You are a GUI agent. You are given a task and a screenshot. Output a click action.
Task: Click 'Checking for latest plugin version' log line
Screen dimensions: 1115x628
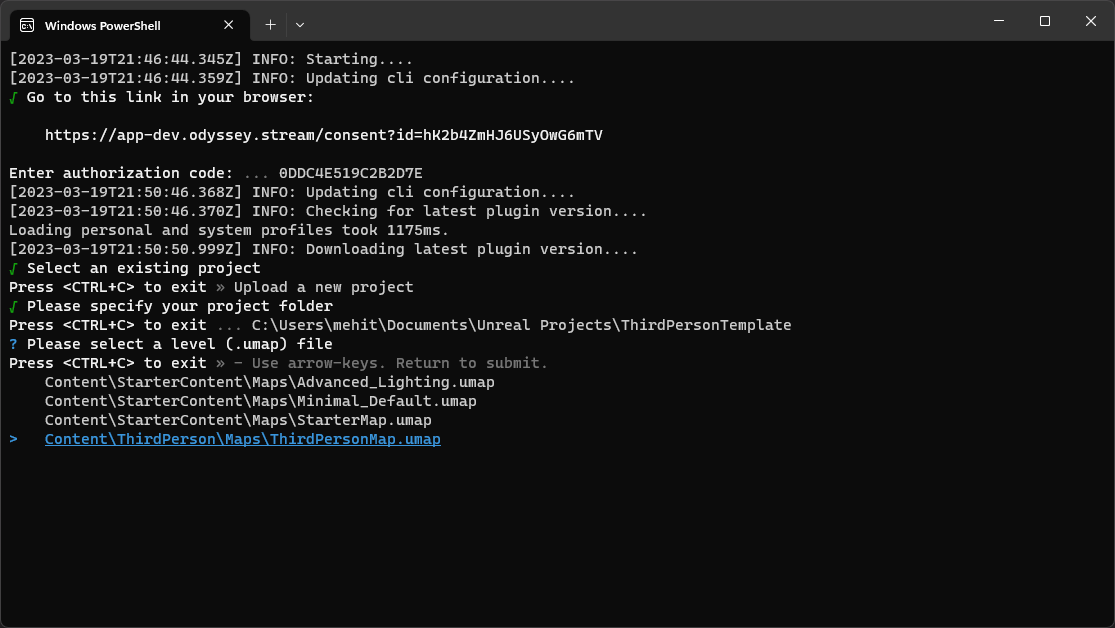click(x=328, y=211)
